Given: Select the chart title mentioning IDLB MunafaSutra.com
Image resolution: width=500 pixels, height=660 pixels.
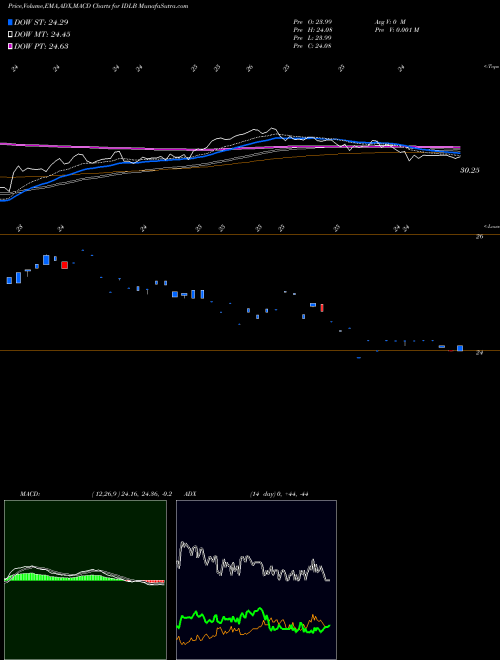Looking at the screenshot, I should [98, 6].
